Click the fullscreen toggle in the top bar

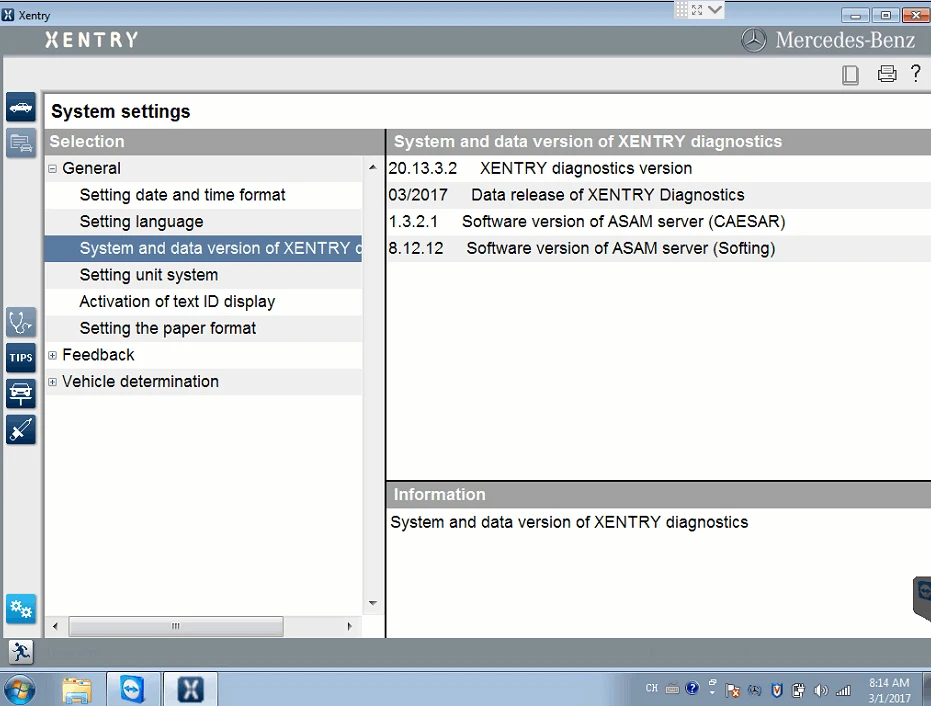click(697, 10)
